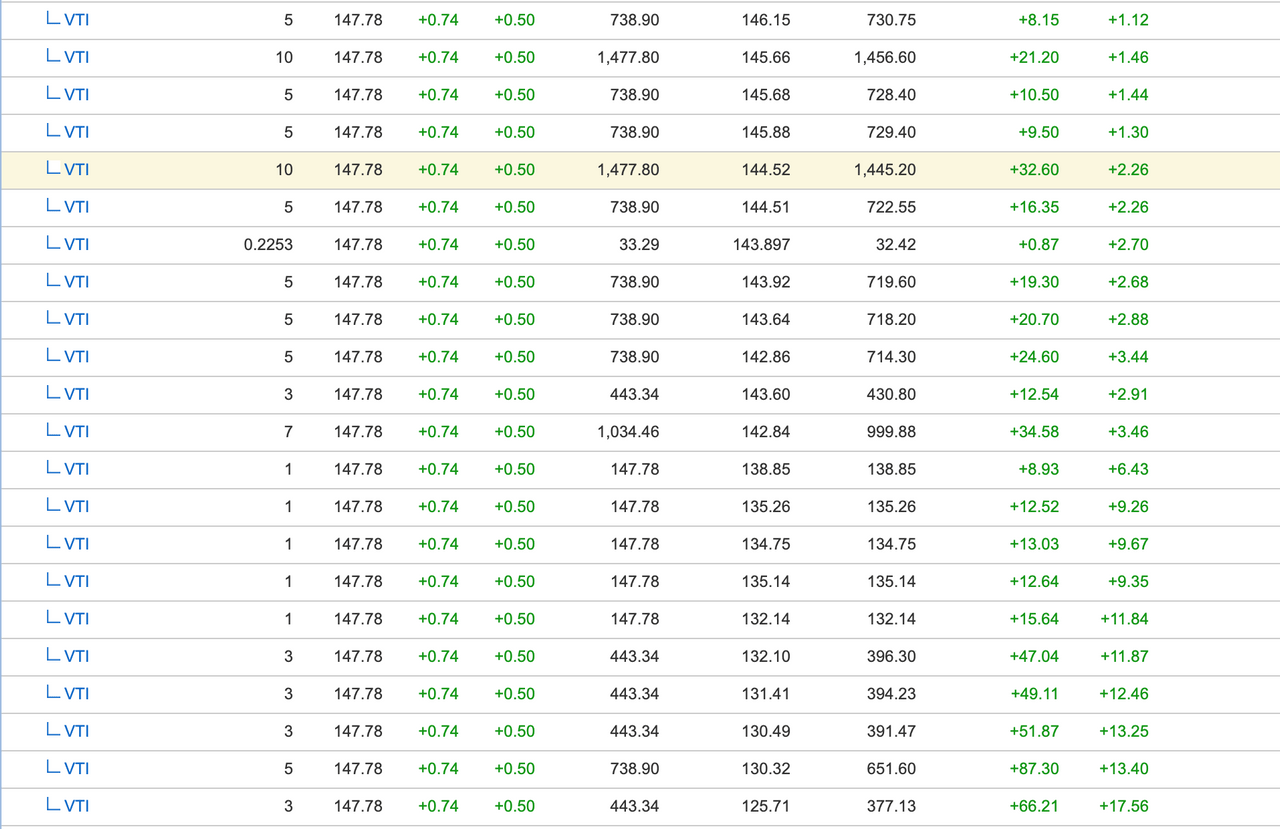Screen dimensions: 1280x829
Task: Click the gain percentage +13.25
Action: 1124,731
